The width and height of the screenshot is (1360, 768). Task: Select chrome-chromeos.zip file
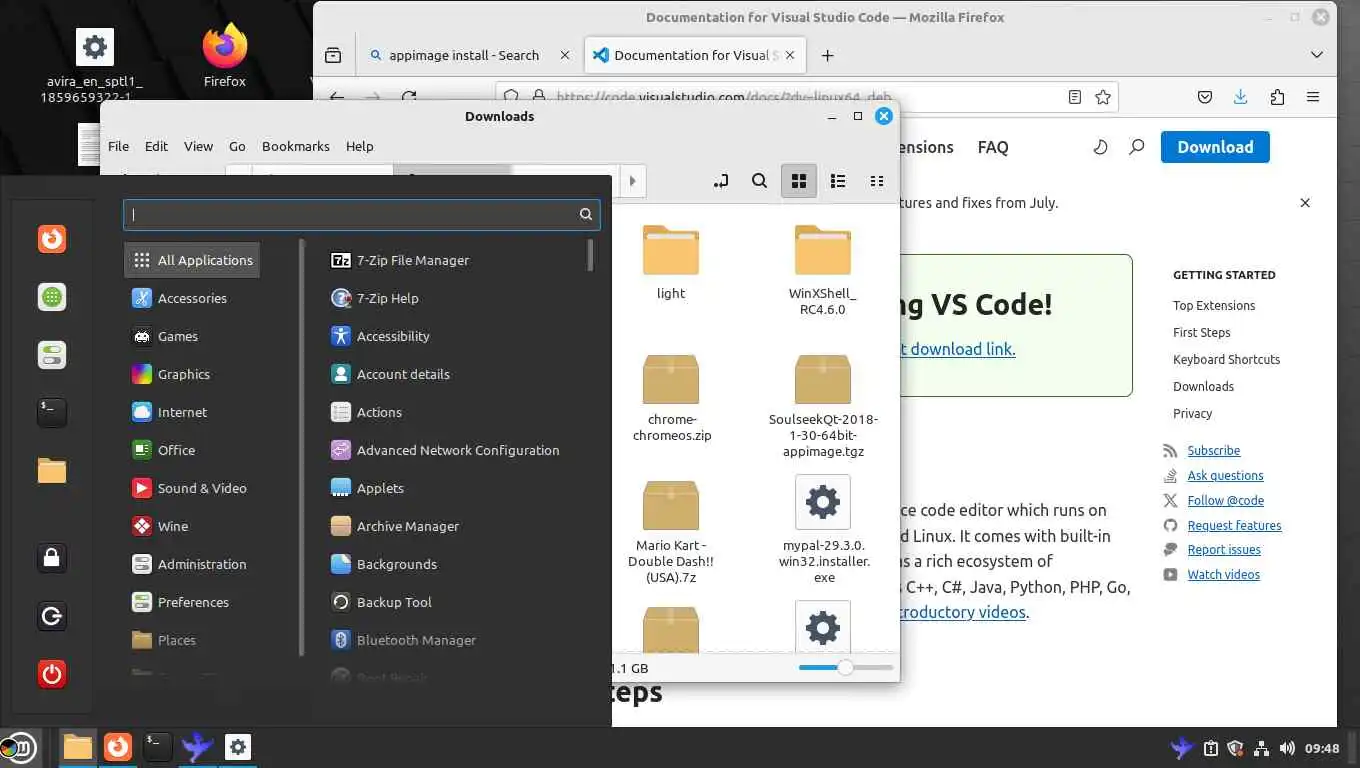[671, 398]
